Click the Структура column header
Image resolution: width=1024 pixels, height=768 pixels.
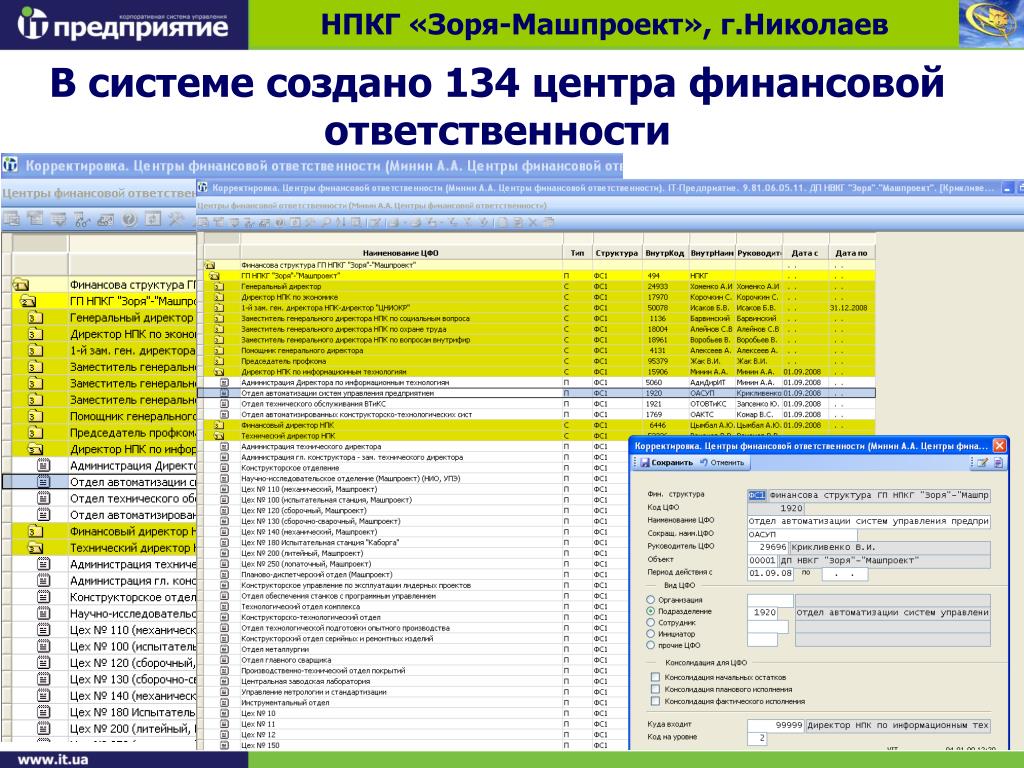coord(616,253)
